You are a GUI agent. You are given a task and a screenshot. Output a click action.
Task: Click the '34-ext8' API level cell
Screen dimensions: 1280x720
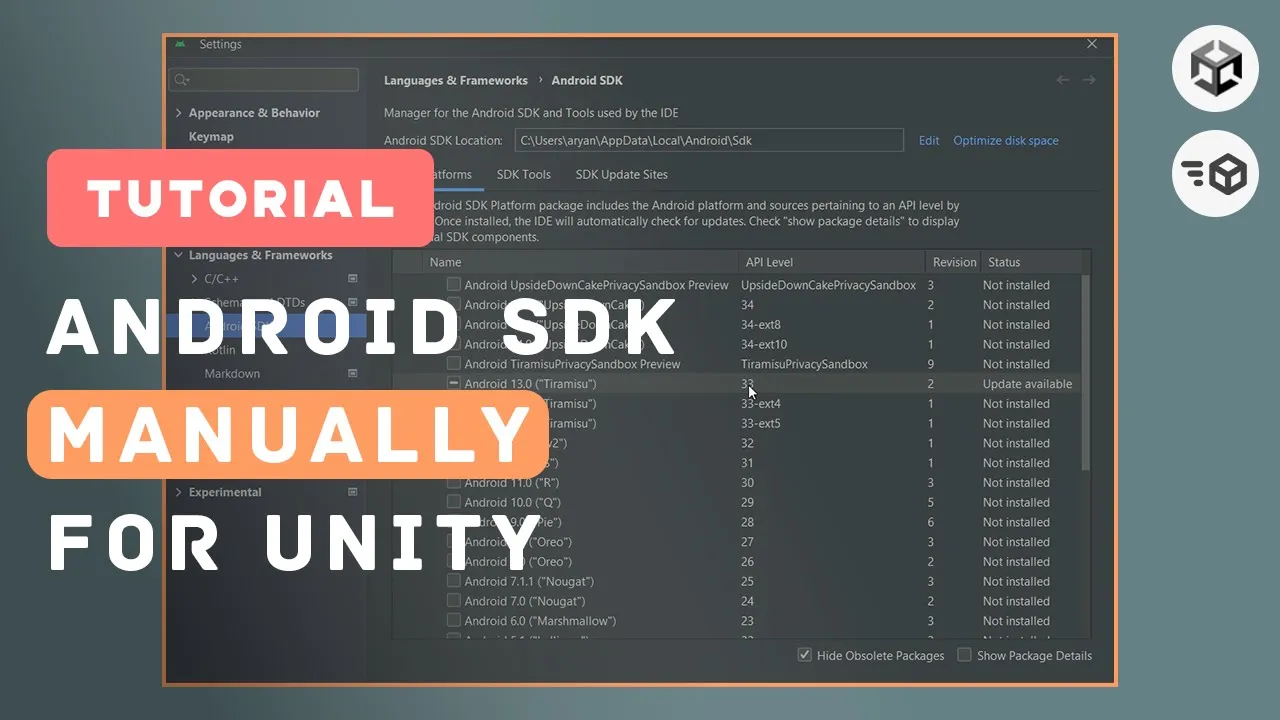(761, 325)
